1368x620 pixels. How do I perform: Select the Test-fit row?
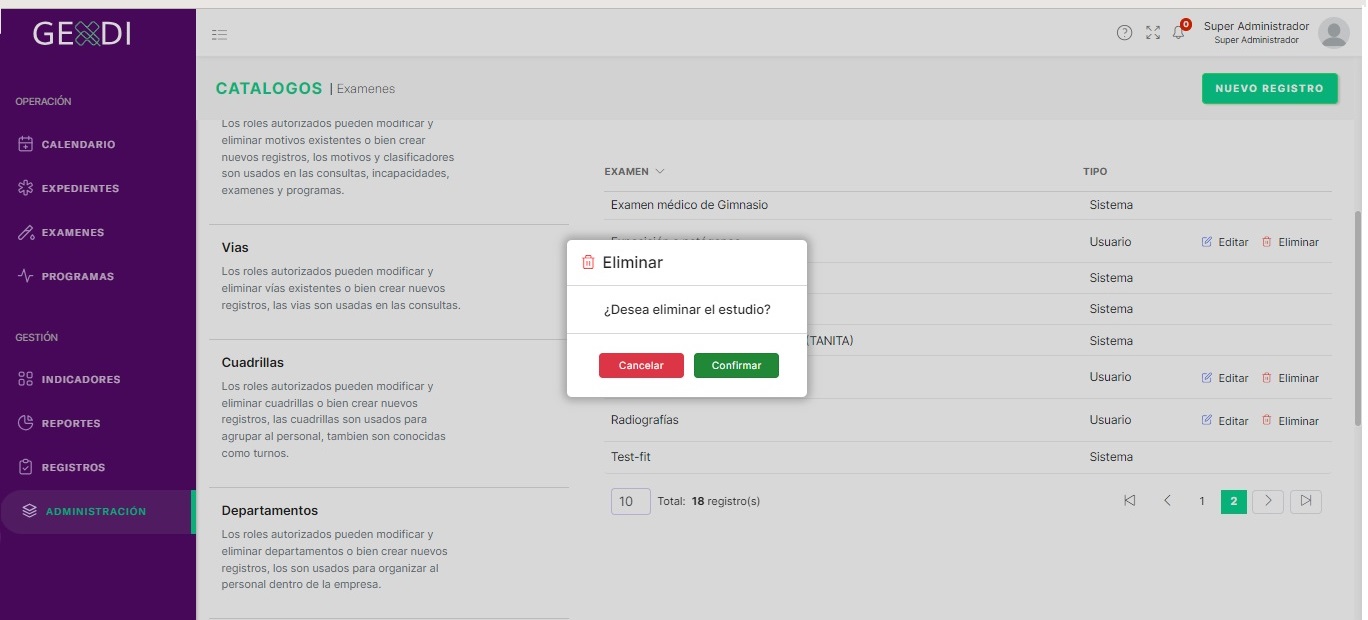point(967,457)
